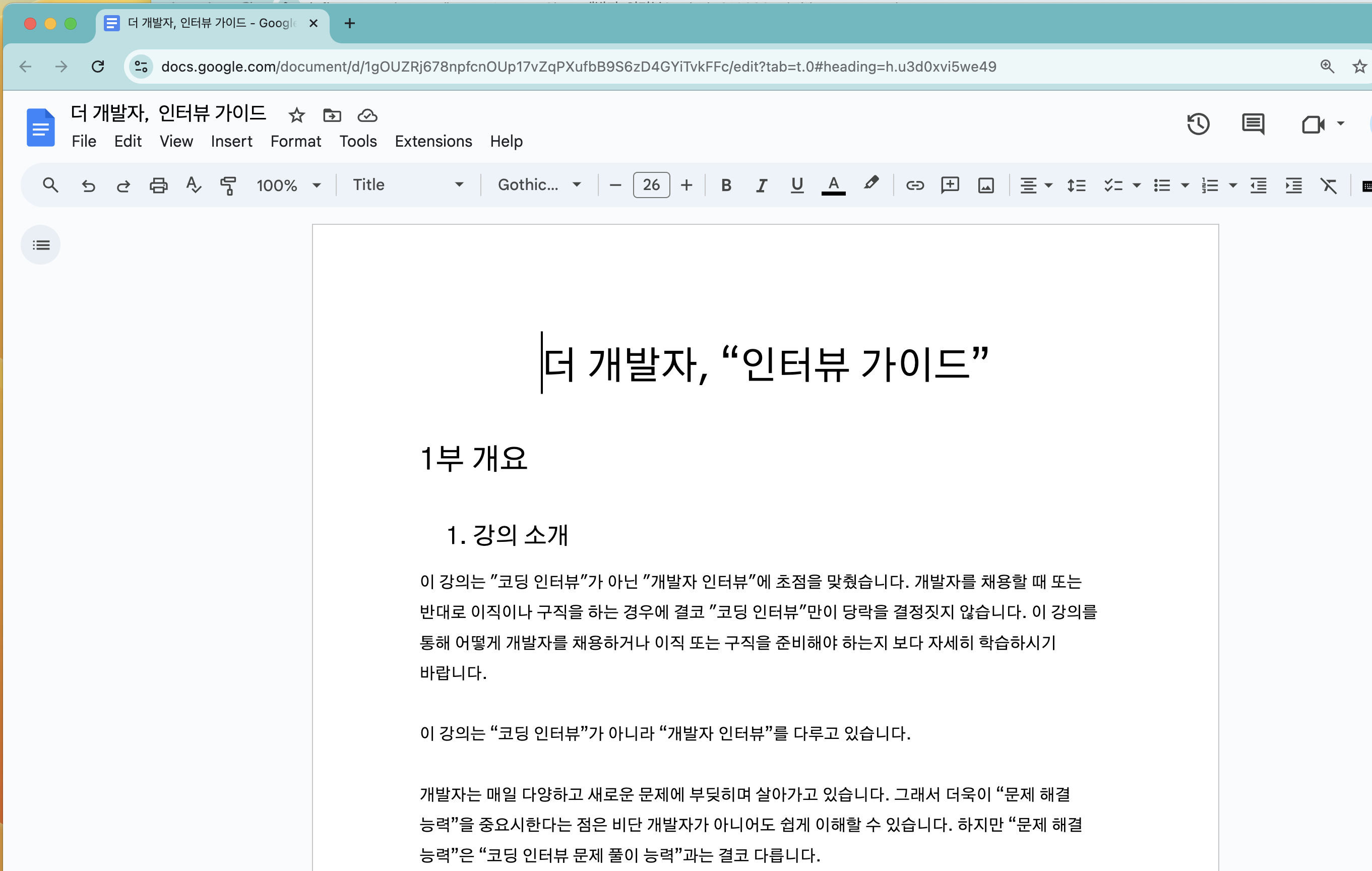
Task: Open the Meet call options arrow
Action: [x=1341, y=123]
